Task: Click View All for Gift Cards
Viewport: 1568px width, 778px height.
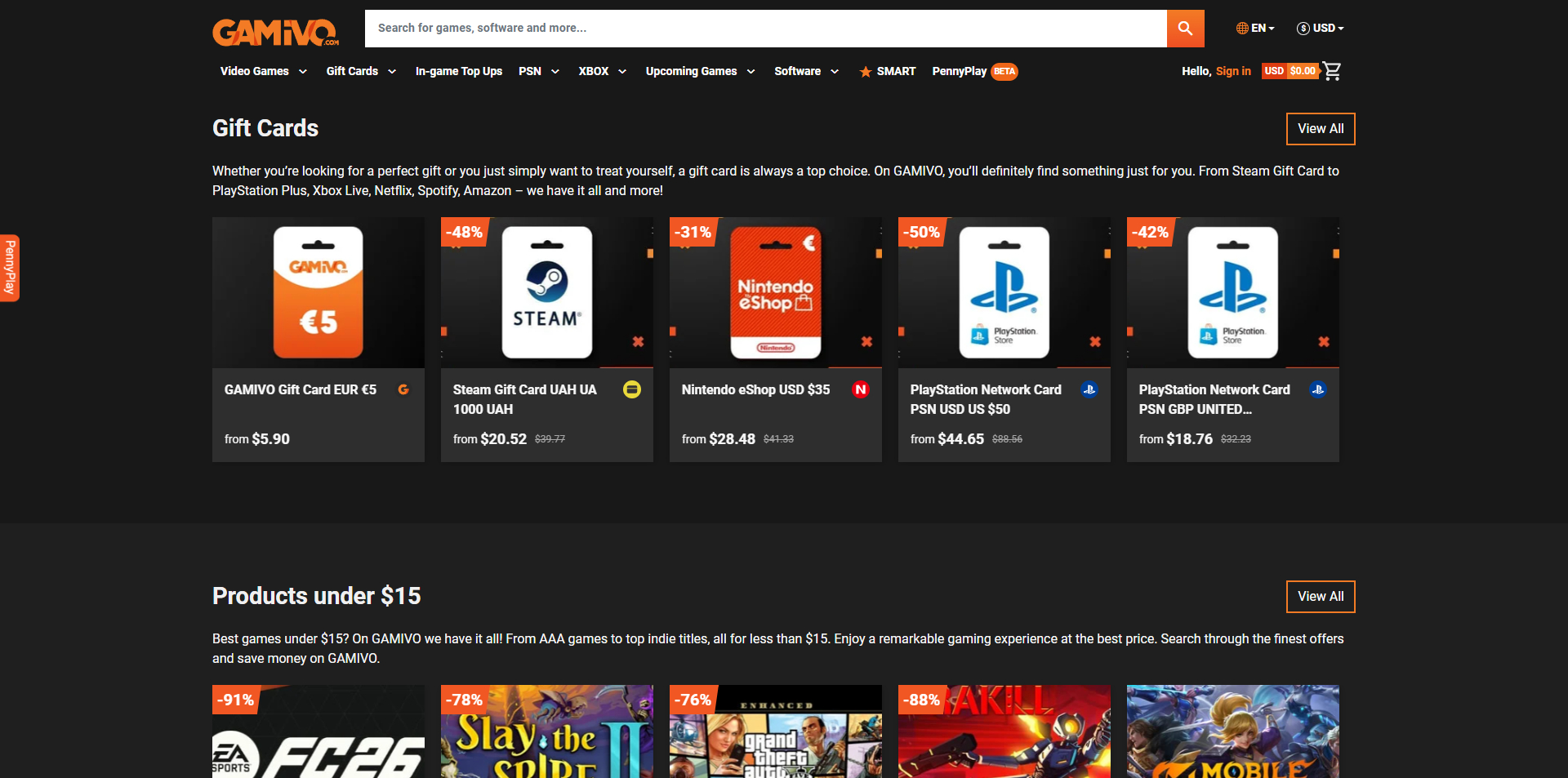Action: point(1321,129)
